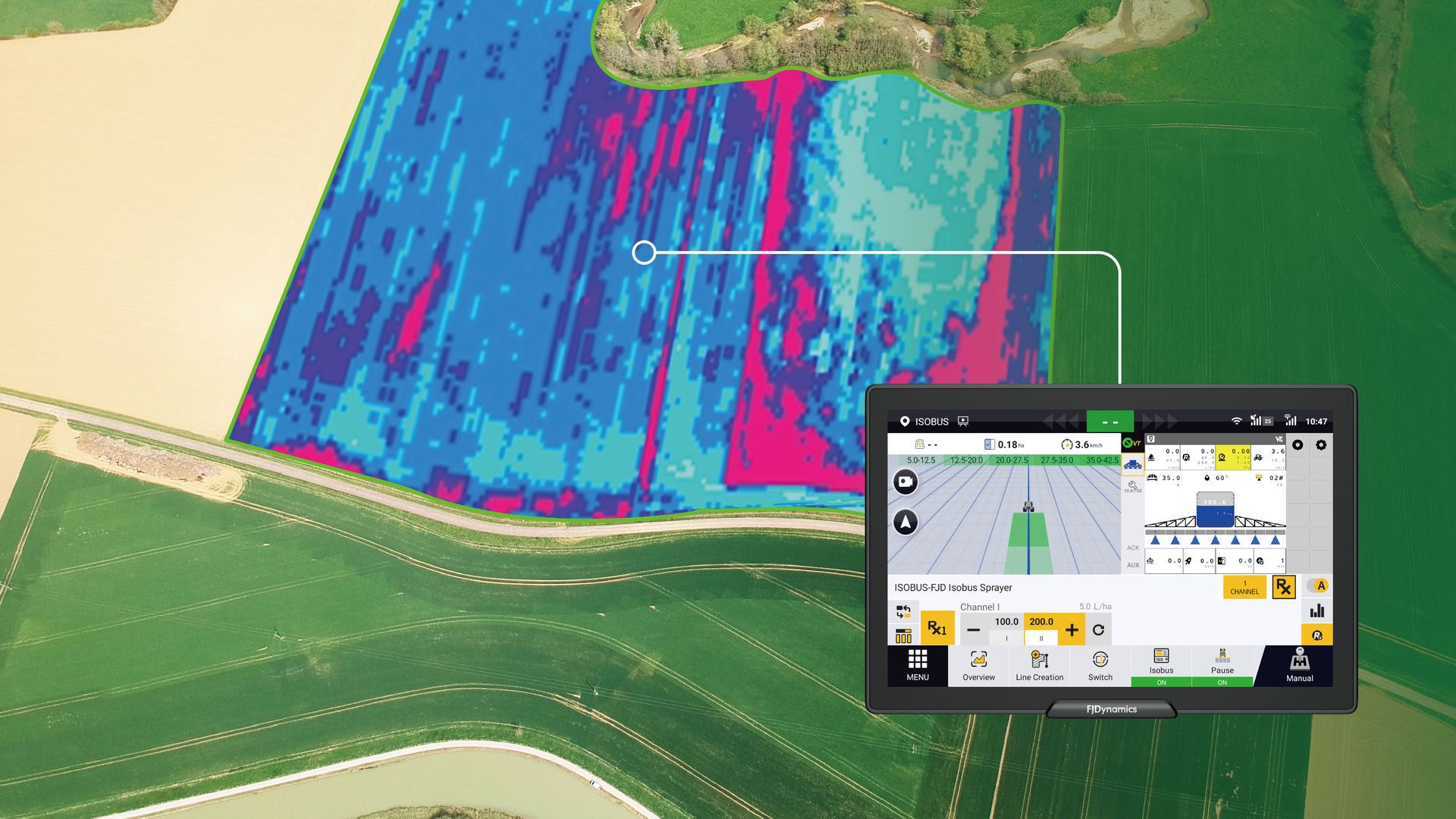Open the settings gear icon
The image size is (1456, 819).
(x=1321, y=445)
